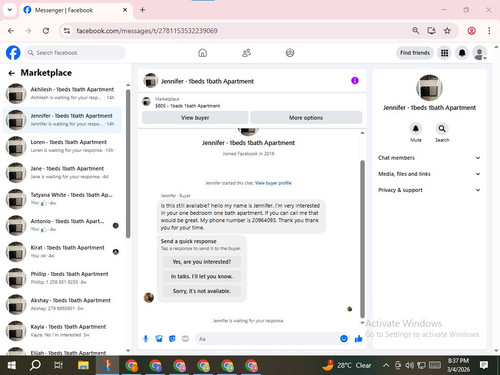Open the Windows notification center
The width and height of the screenshot is (500, 375).
[484, 365]
